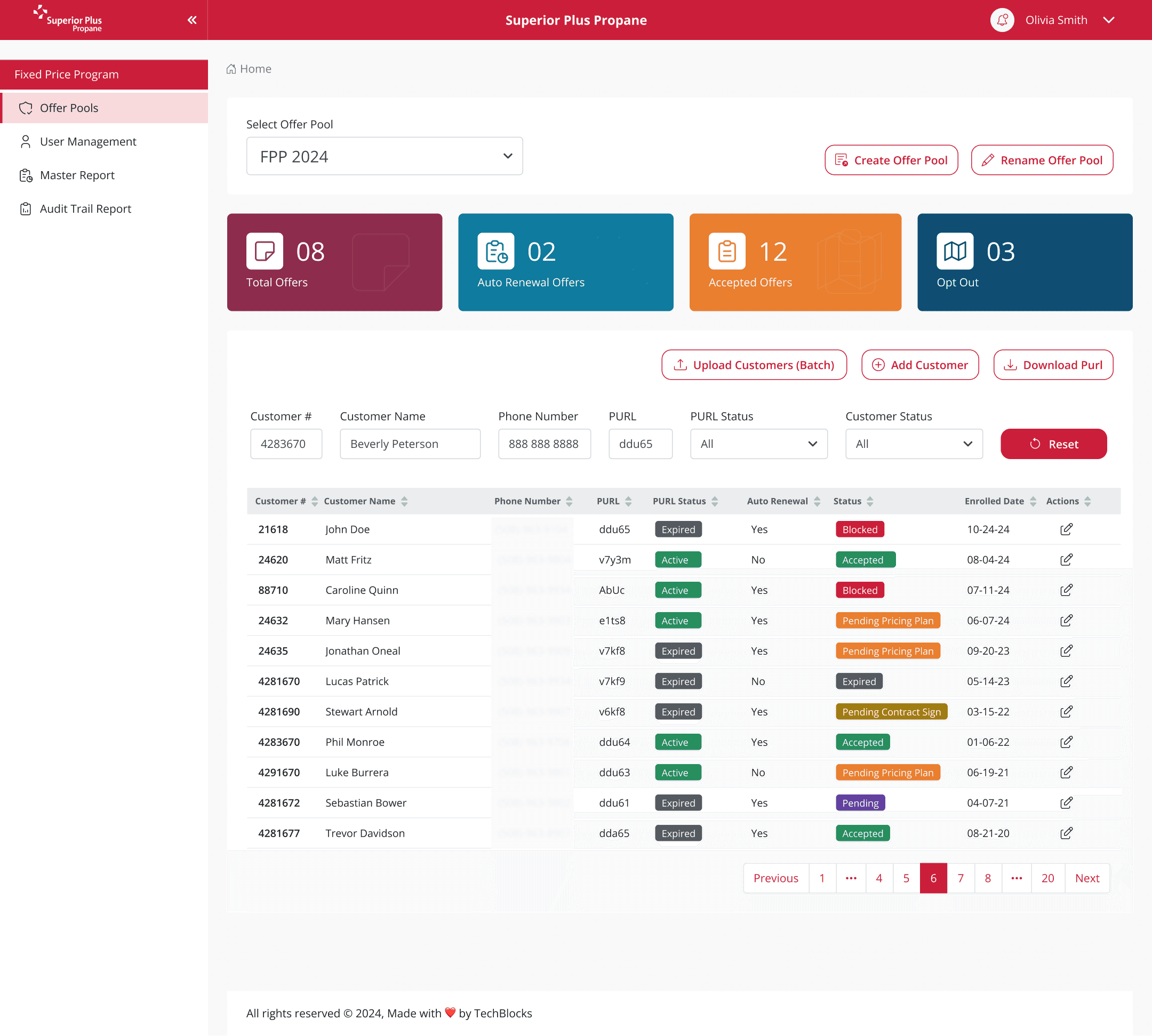
Task: Toggle sorting on Customer Name column
Action: click(x=405, y=501)
